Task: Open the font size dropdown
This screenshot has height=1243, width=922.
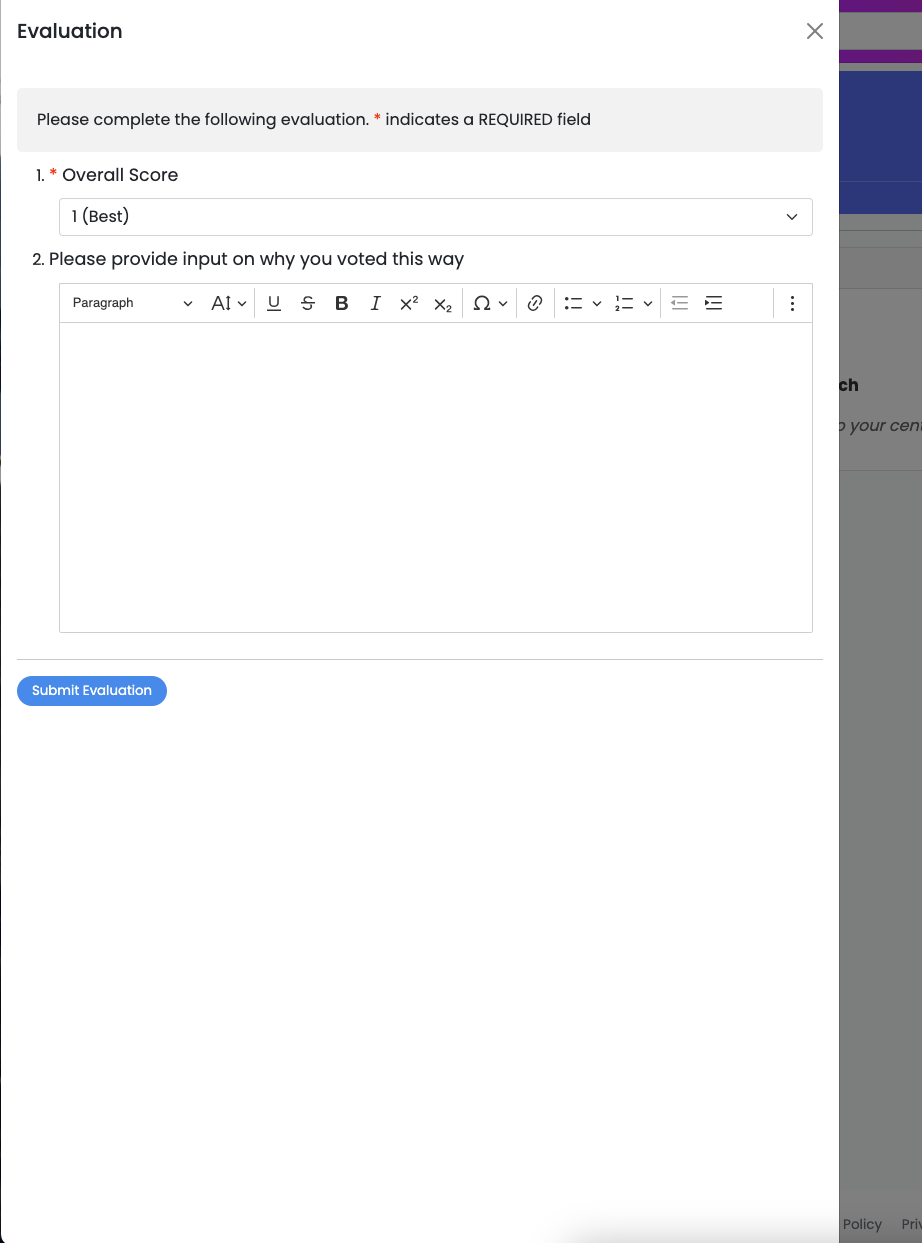Action: click(x=228, y=303)
